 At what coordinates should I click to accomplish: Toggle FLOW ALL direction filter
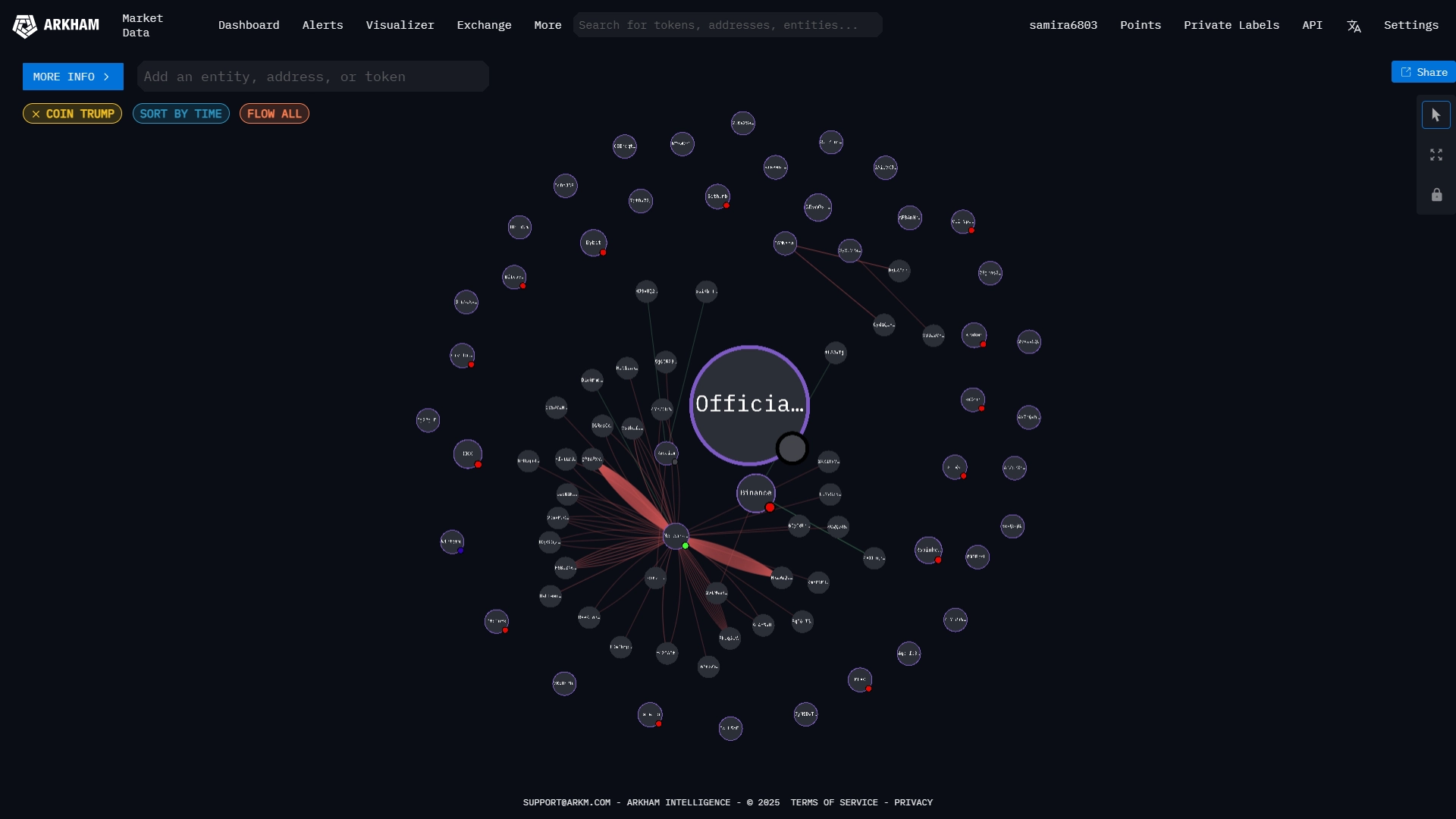point(274,113)
